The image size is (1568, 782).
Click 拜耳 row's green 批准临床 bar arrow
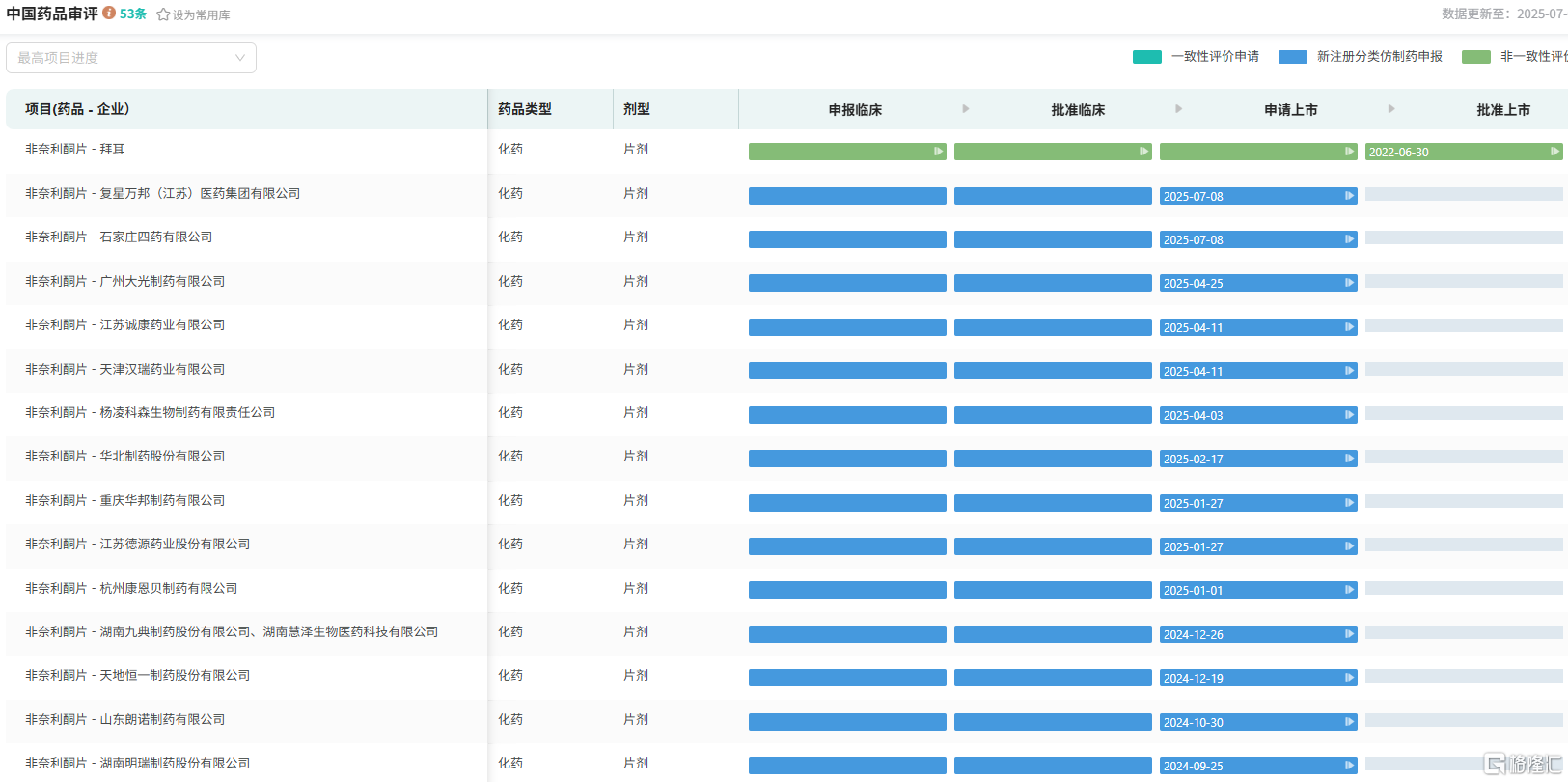[x=1143, y=152]
